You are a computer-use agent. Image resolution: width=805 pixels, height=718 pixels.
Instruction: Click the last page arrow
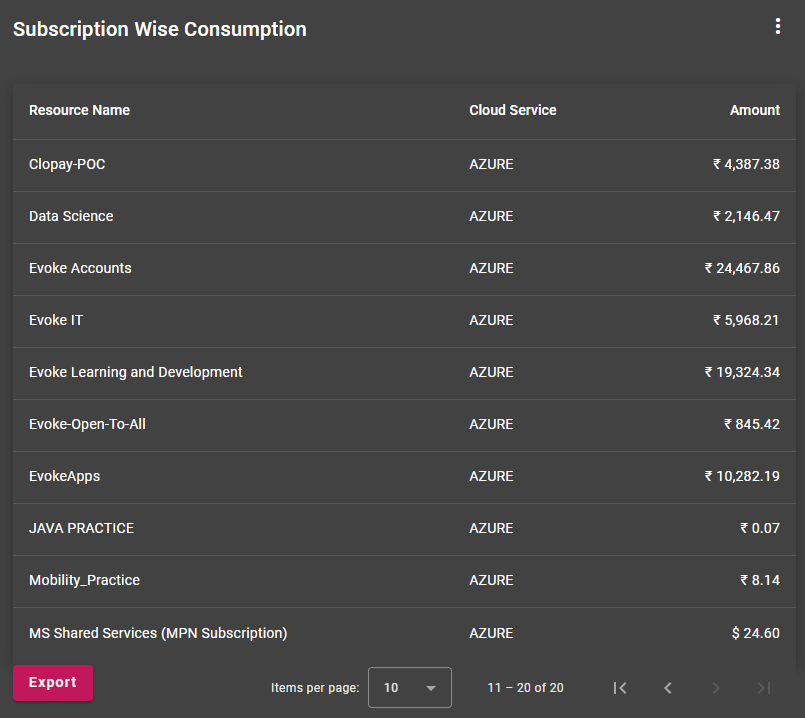pyautogui.click(x=764, y=688)
